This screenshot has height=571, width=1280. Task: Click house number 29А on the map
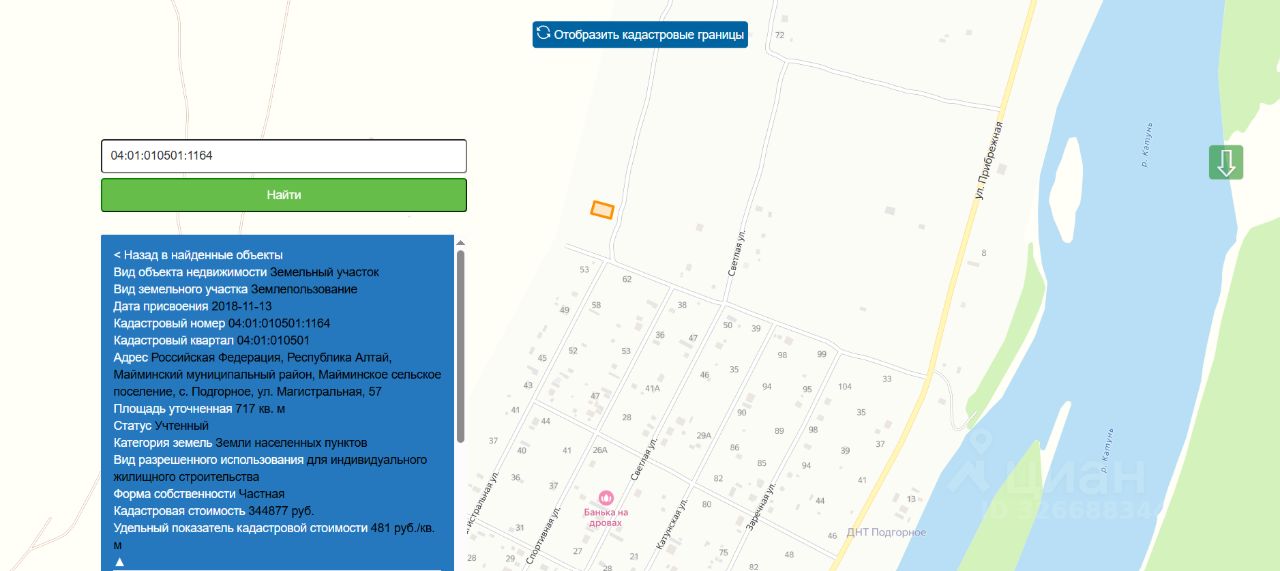tap(704, 435)
